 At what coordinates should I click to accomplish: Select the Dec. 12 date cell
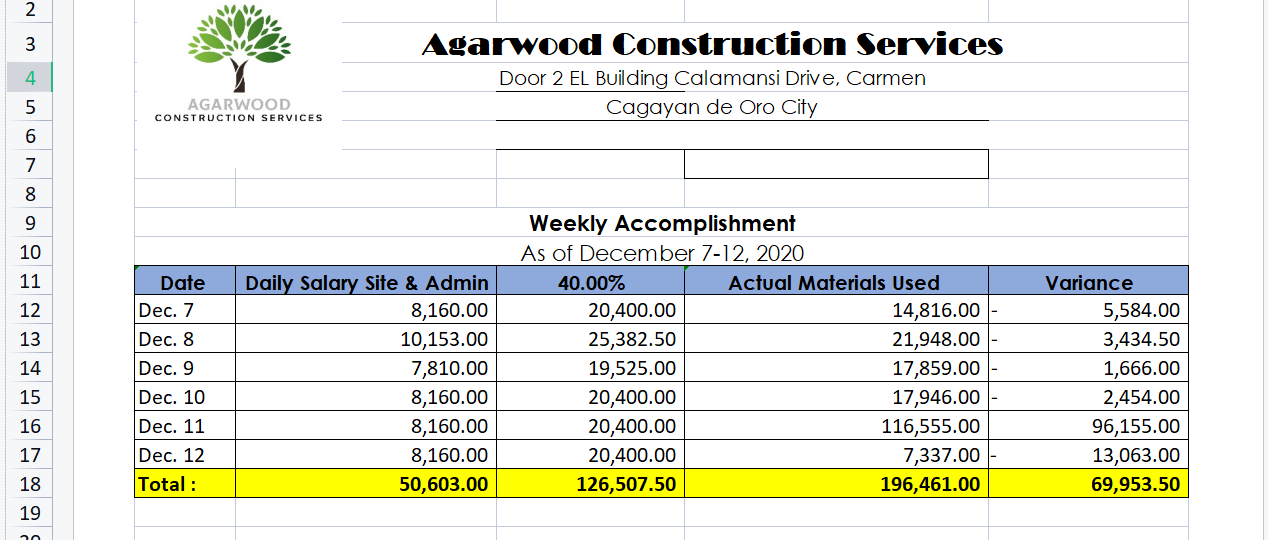tap(184, 455)
